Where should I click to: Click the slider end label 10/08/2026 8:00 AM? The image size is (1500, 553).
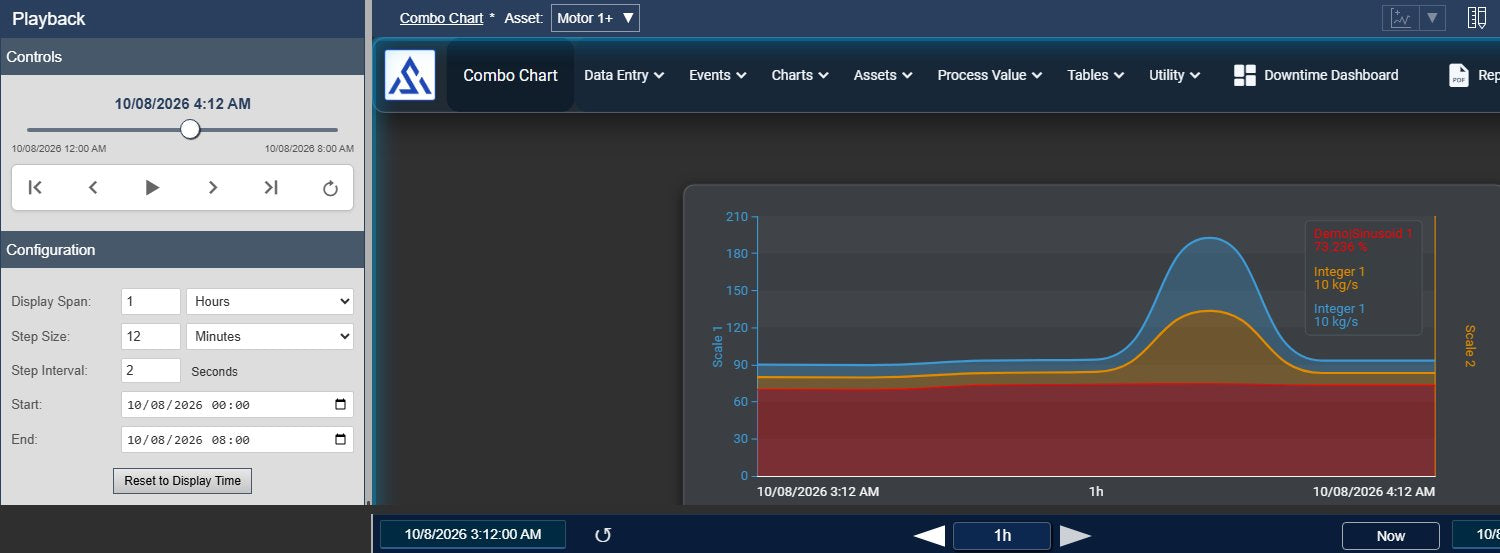(309, 148)
